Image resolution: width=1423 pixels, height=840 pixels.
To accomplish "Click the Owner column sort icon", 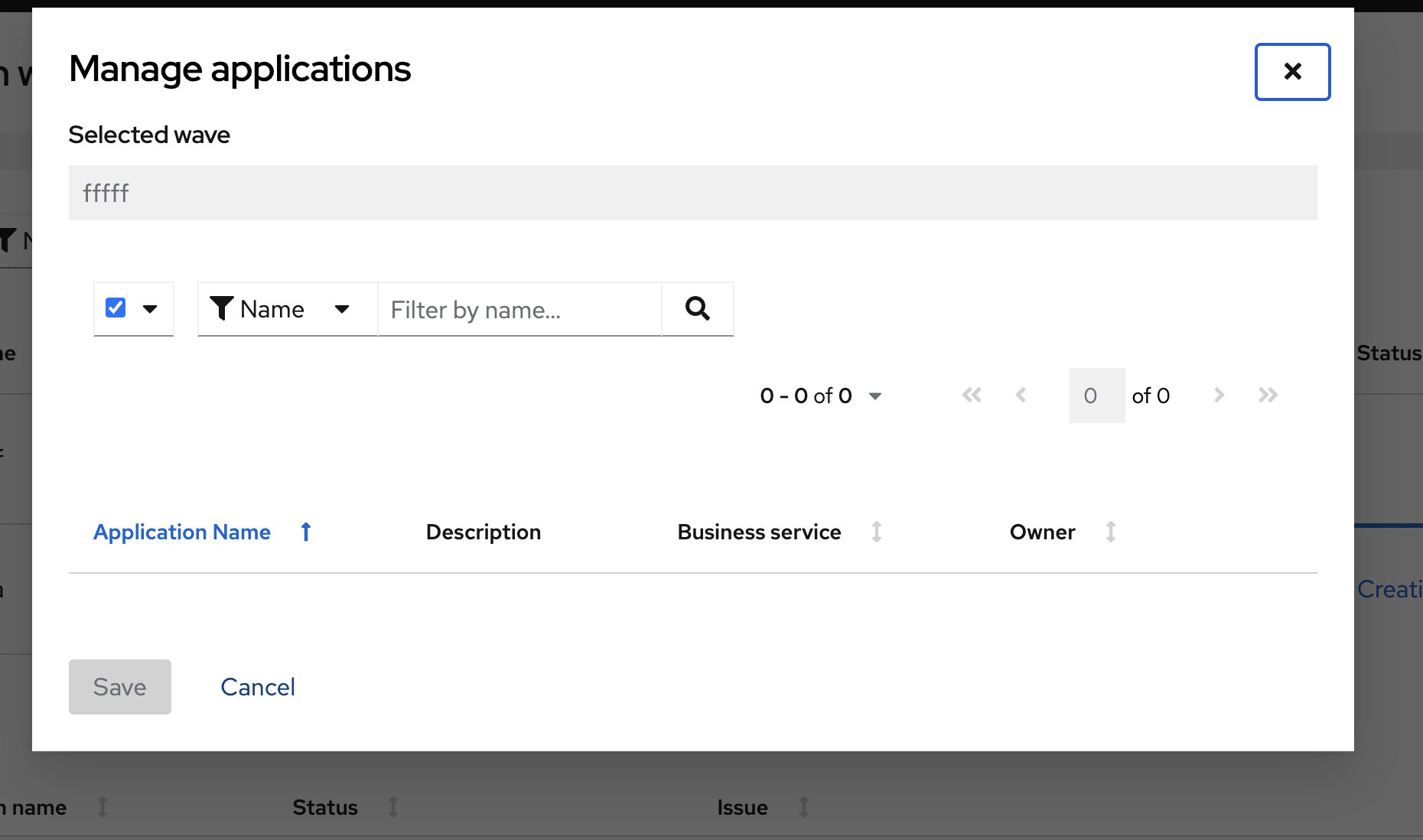I will [x=1112, y=531].
